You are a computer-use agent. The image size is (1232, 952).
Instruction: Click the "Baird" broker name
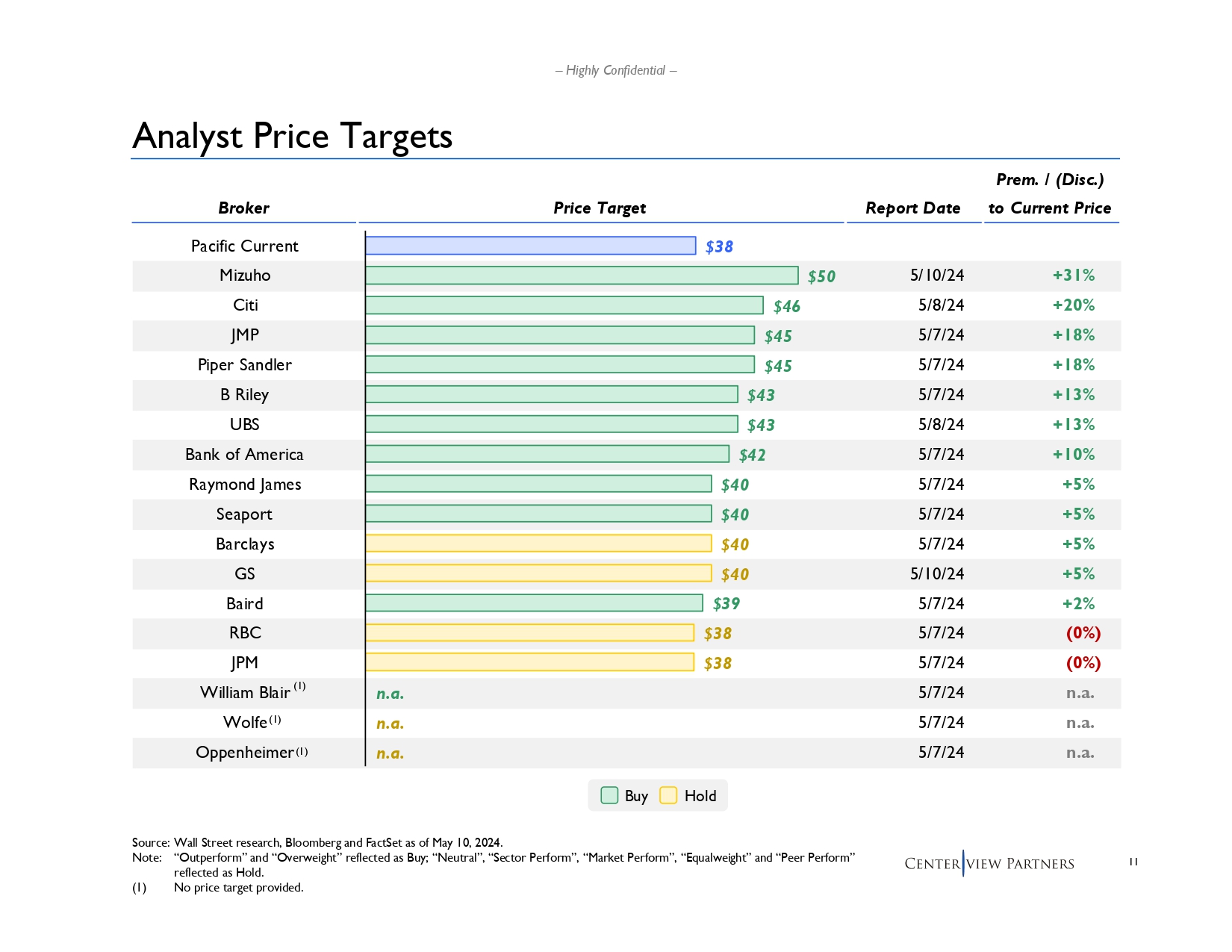(245, 603)
